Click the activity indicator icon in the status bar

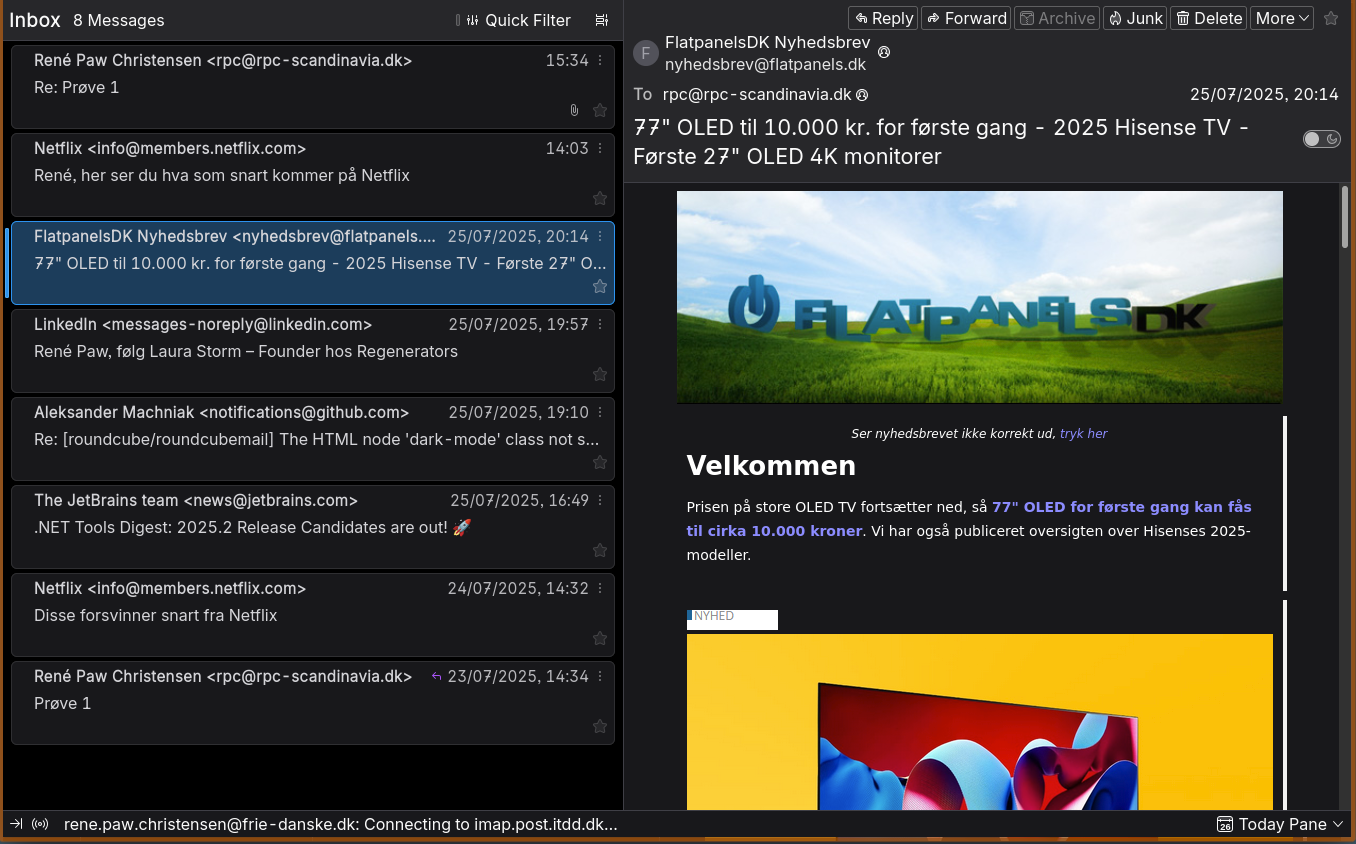point(39,824)
